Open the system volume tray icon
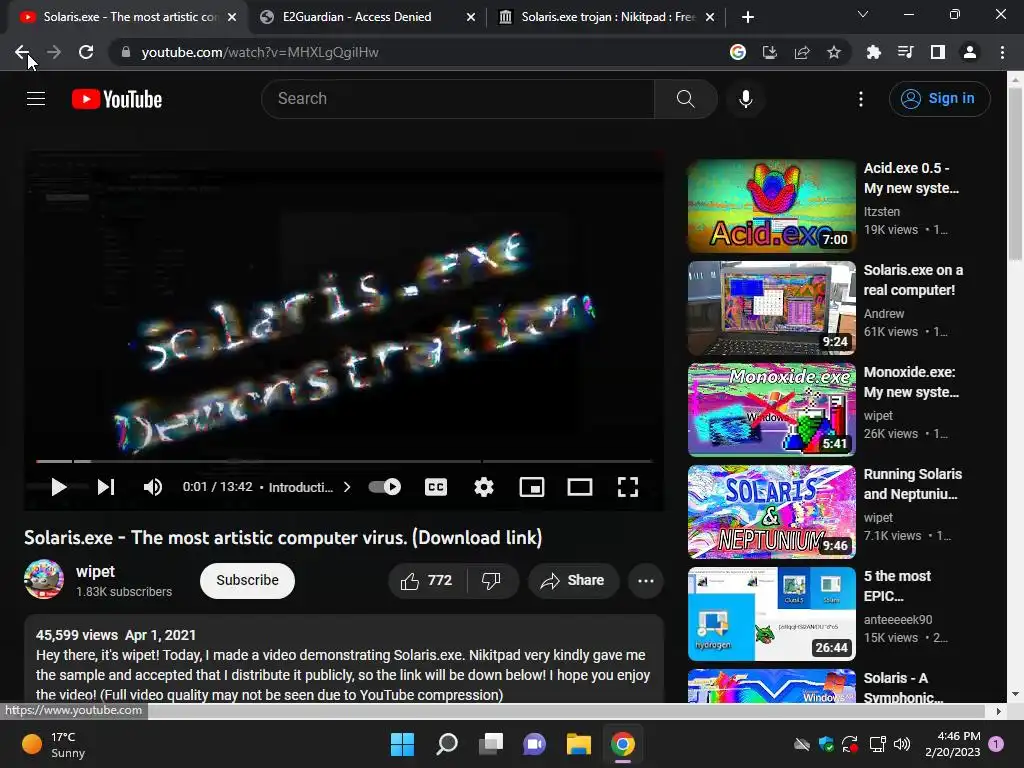Screen dimensions: 1024x768 tap(902, 744)
